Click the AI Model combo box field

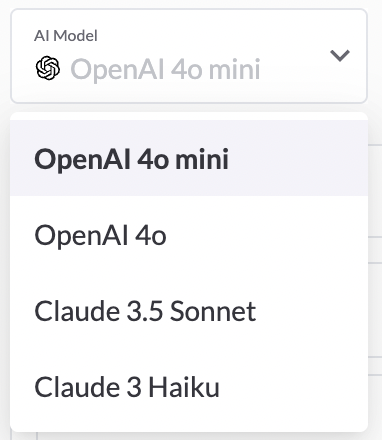189,56
